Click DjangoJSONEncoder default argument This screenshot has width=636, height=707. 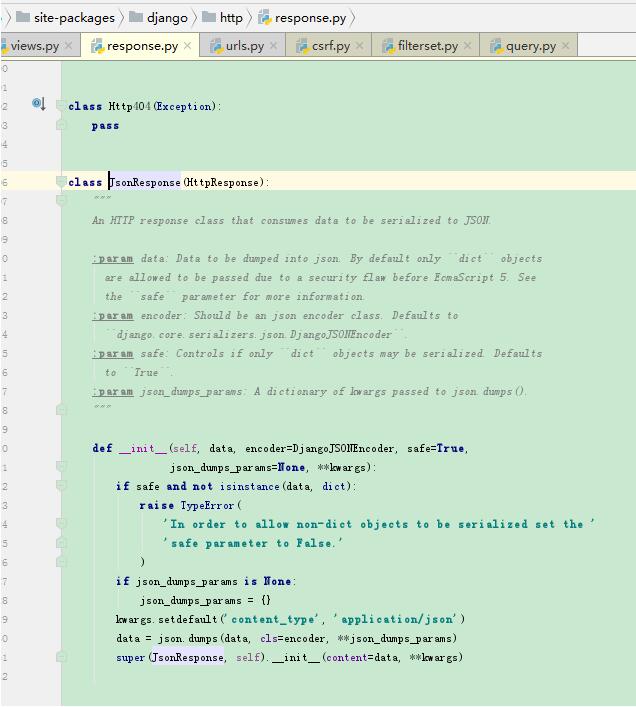tap(343, 449)
